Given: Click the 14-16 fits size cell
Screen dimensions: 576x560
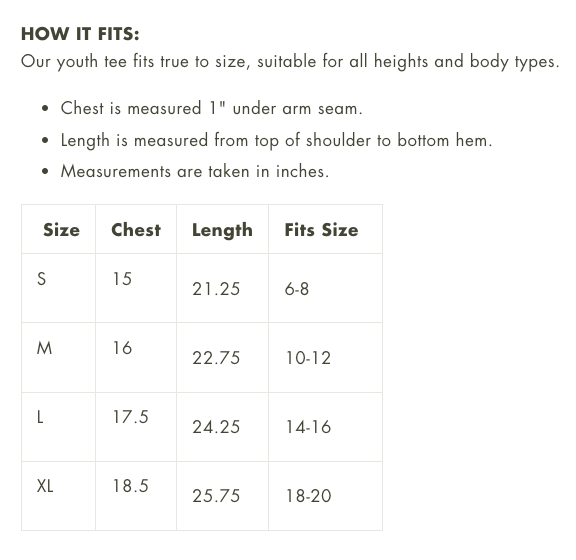Looking at the screenshot, I should (x=309, y=427).
